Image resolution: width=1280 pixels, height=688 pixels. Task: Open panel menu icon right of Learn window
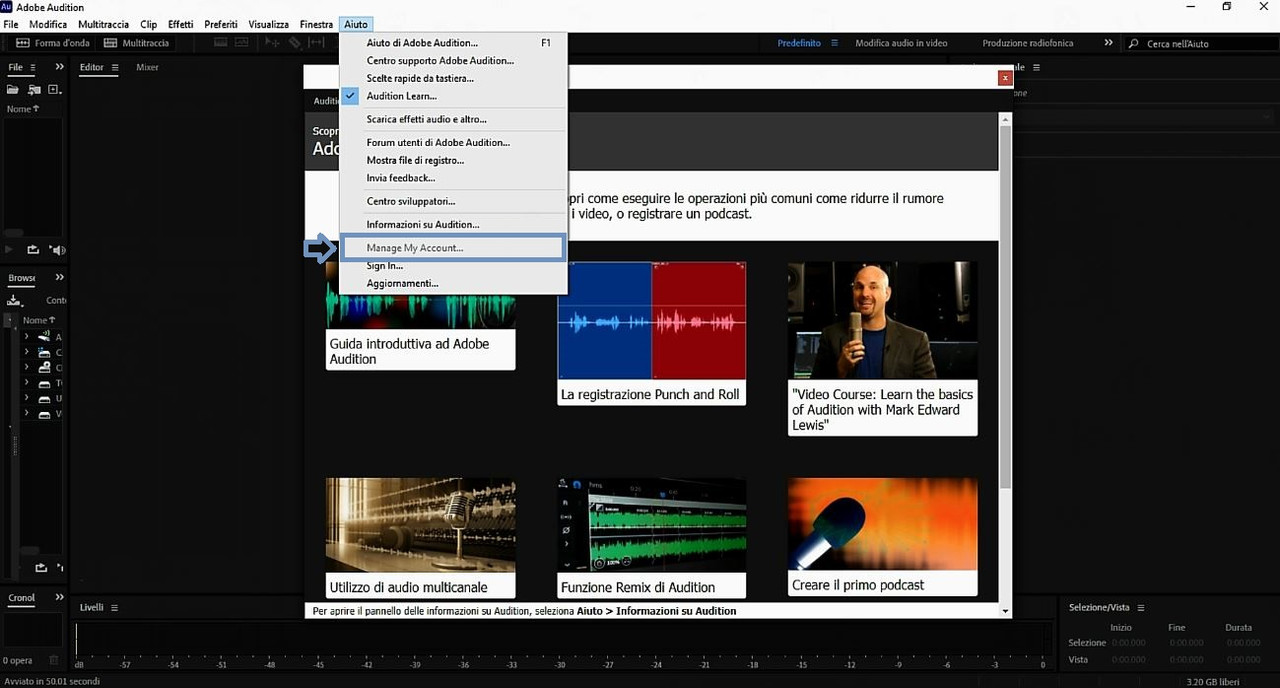[1036, 67]
